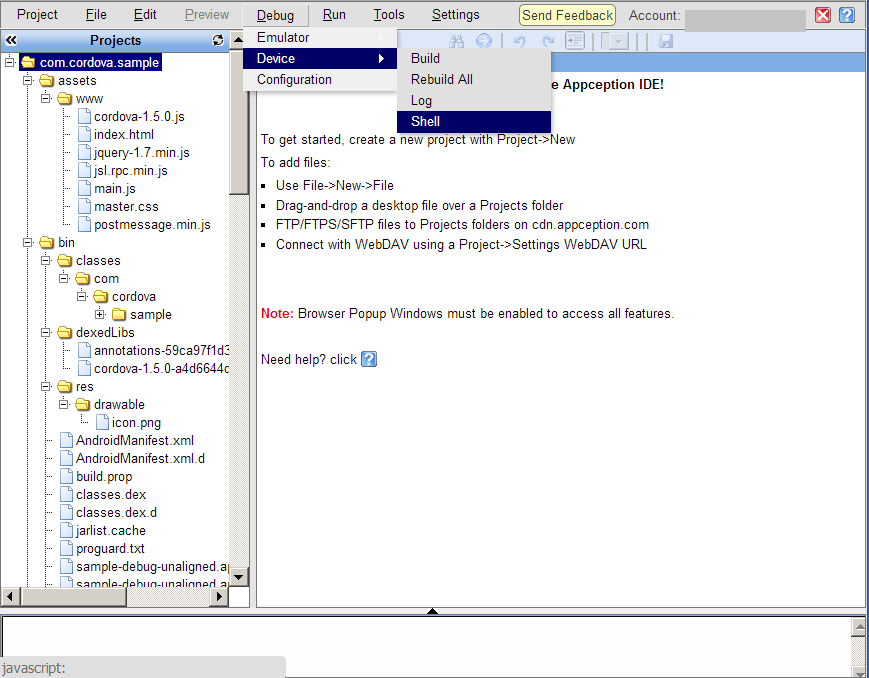The height and width of the screenshot is (678, 869).
Task: Select Configuration in Debug menu
Action: click(320, 79)
